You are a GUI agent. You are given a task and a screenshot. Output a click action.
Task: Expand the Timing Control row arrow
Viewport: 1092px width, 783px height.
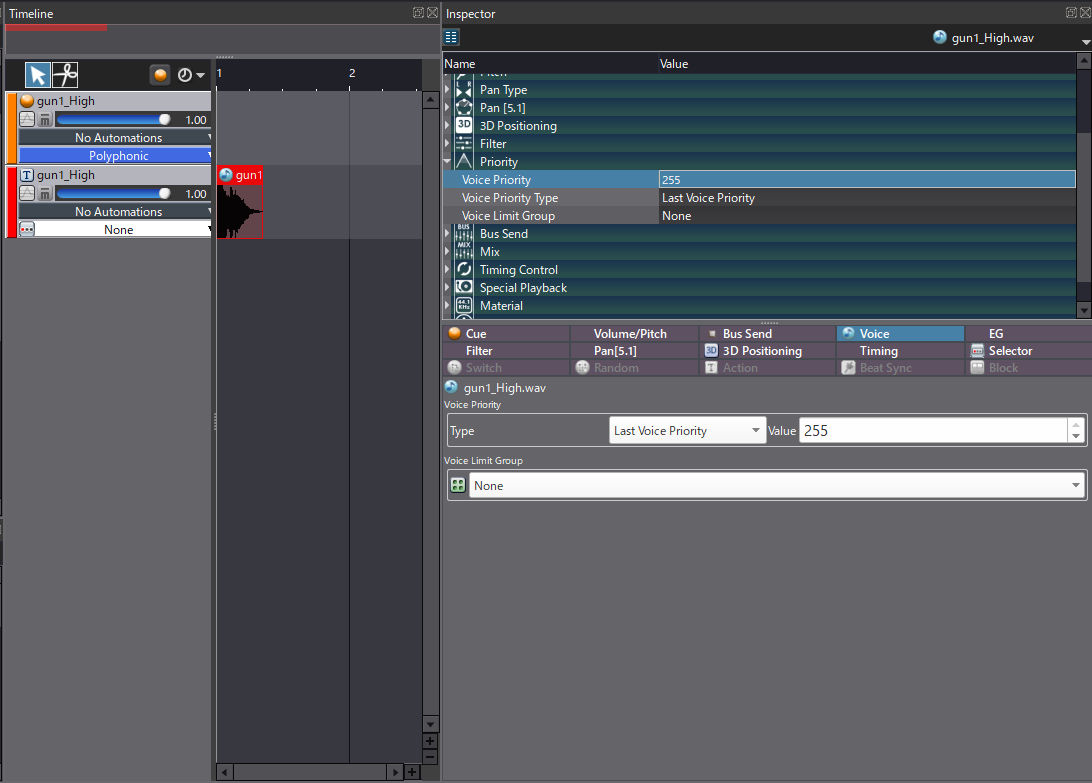tap(448, 269)
